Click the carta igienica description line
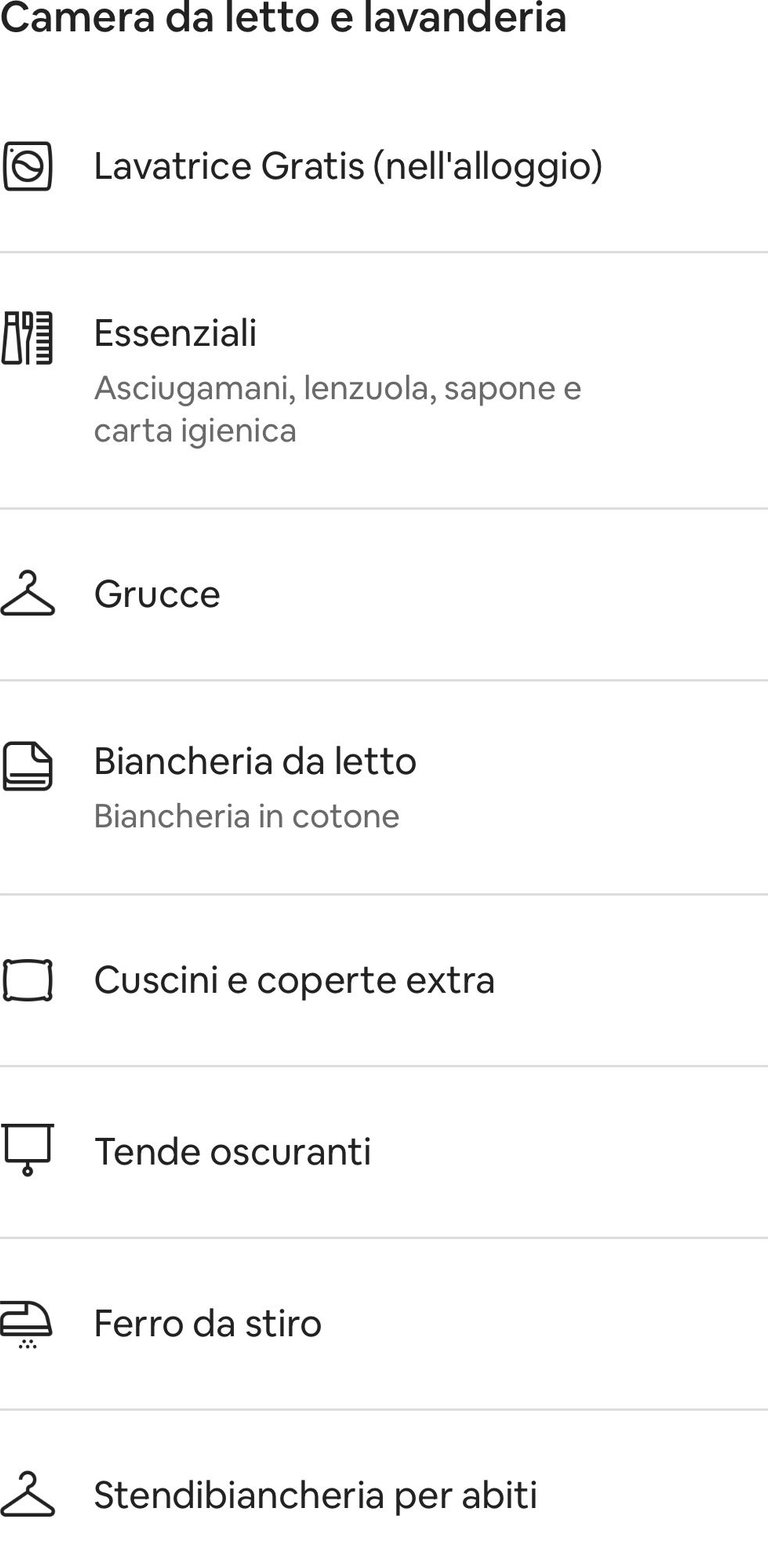The height and width of the screenshot is (1559, 768). 195,431
